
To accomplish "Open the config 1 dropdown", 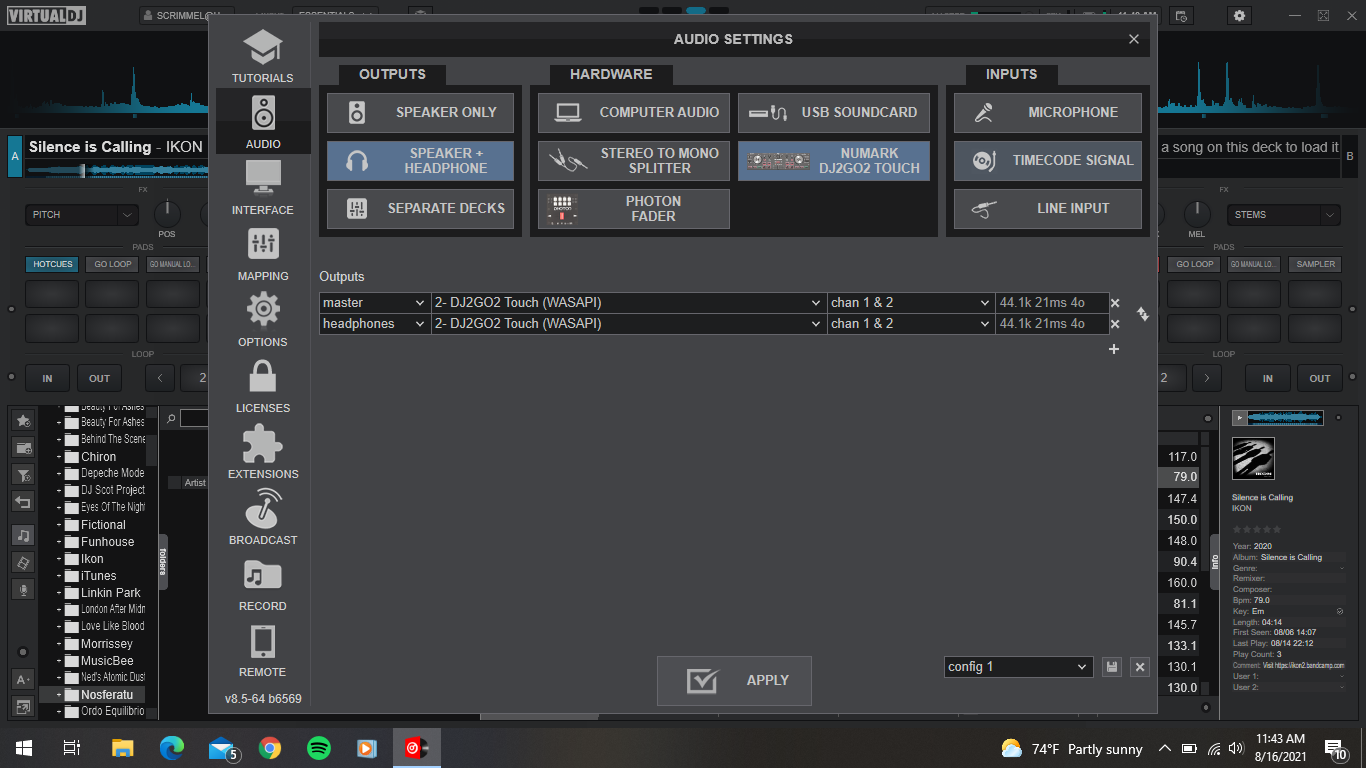I will [1019, 667].
